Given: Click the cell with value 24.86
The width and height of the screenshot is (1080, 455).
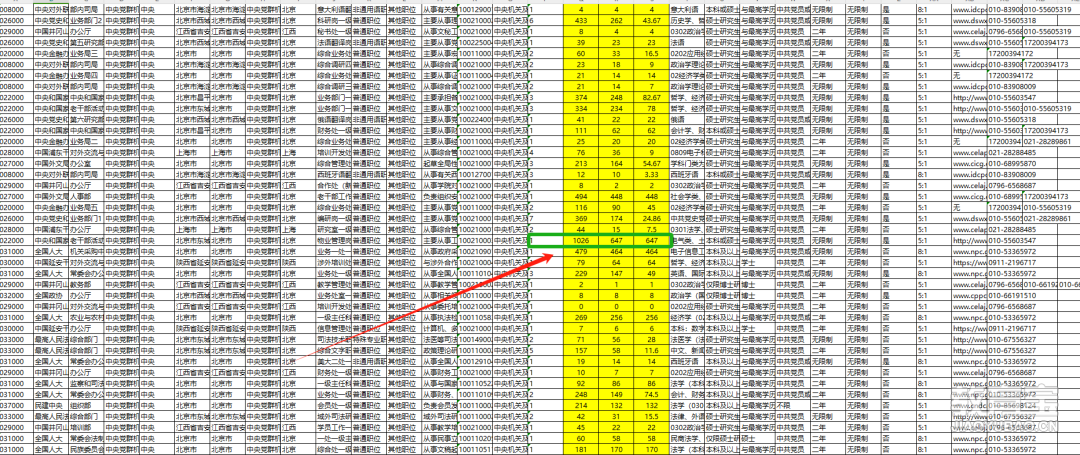Looking at the screenshot, I should [x=651, y=218].
